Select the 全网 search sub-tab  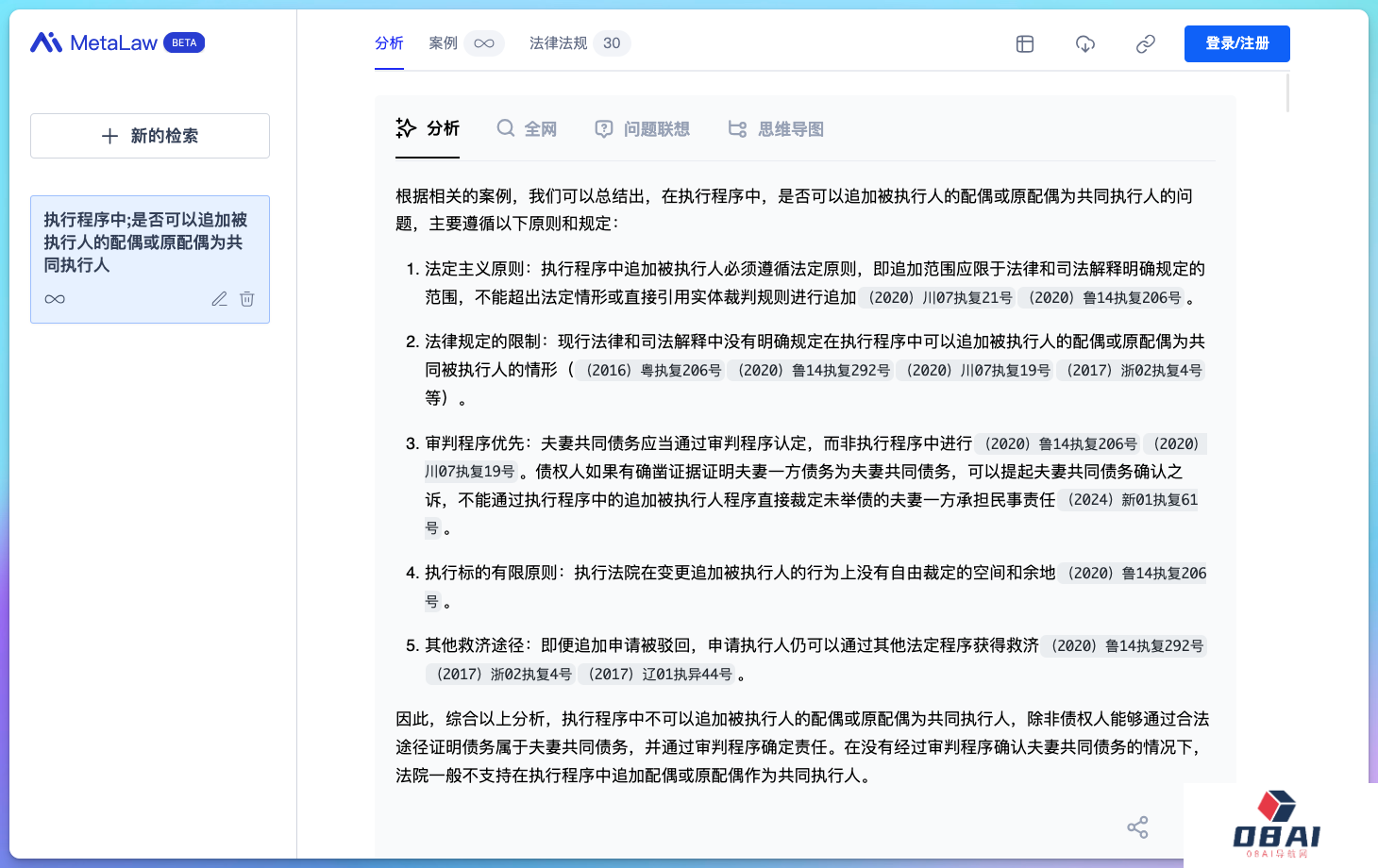527,129
